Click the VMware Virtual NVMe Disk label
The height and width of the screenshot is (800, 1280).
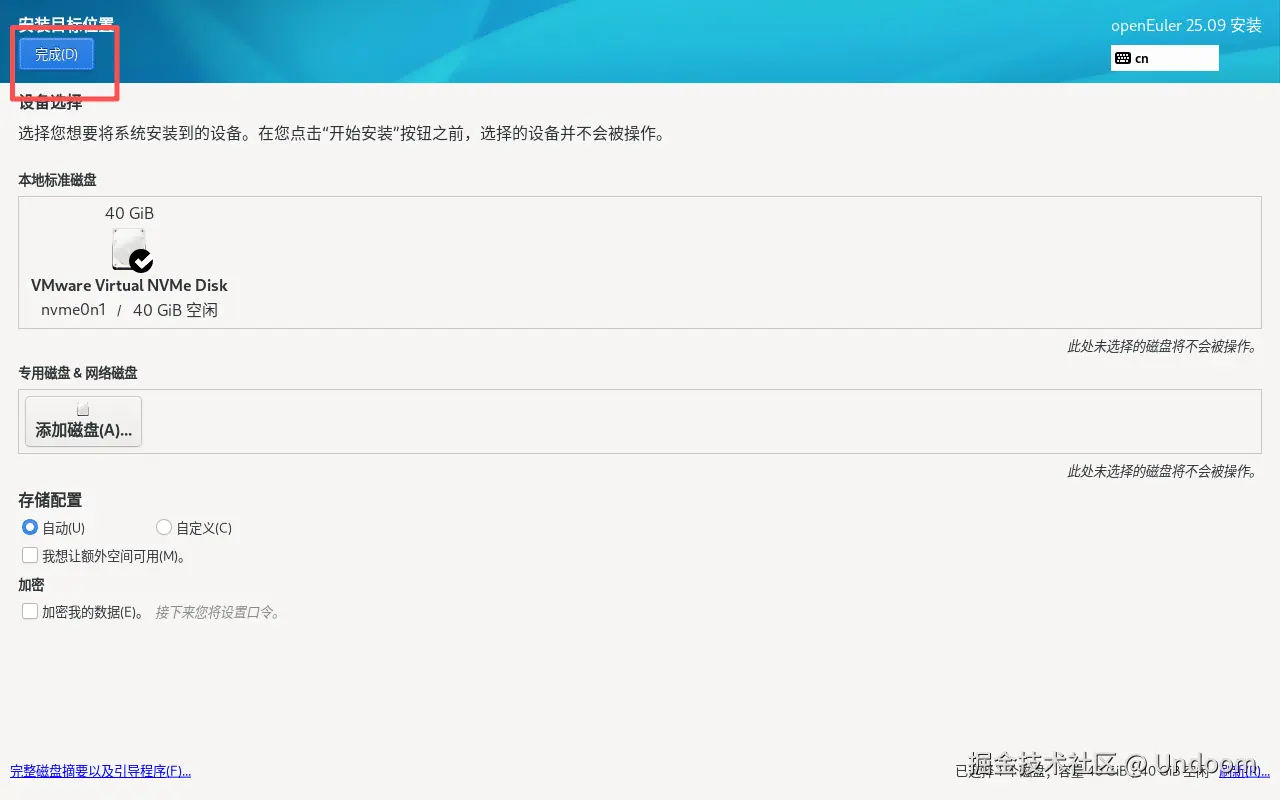(x=130, y=285)
